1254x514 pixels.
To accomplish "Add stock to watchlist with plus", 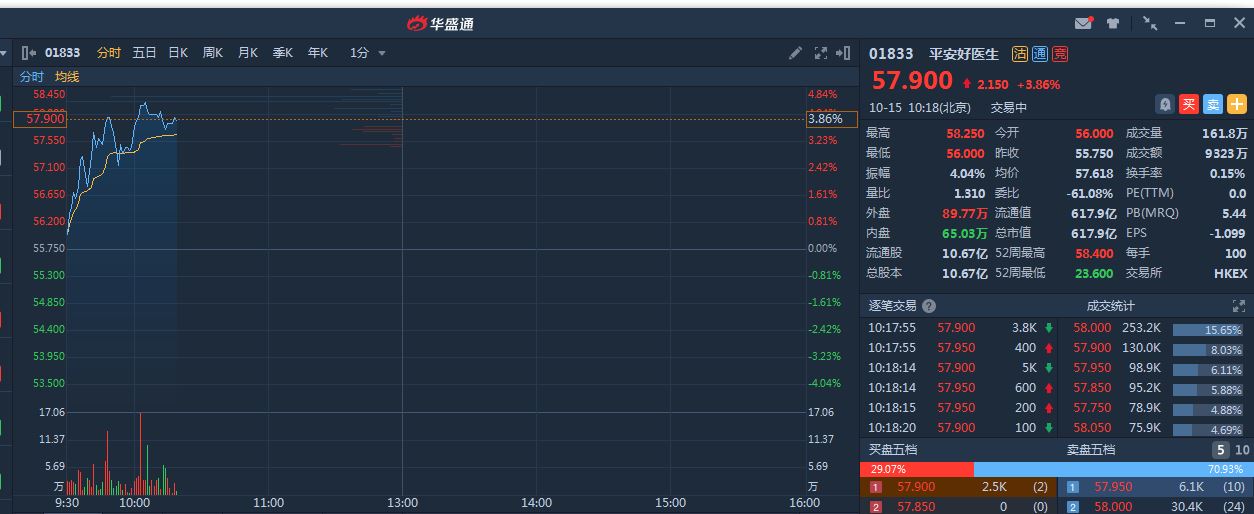I will (x=1237, y=104).
